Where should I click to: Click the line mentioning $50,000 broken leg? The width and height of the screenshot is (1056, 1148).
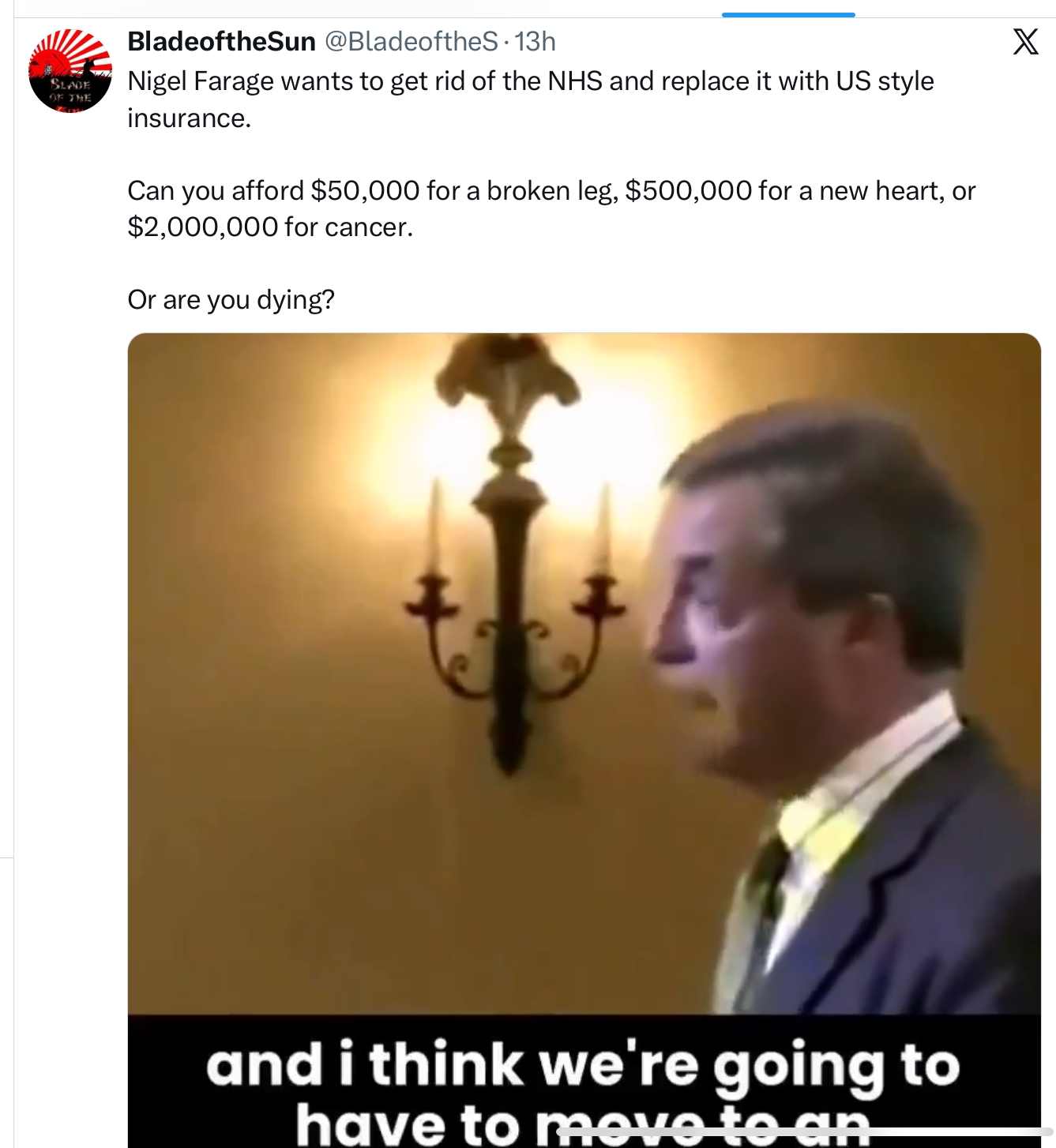click(x=551, y=191)
